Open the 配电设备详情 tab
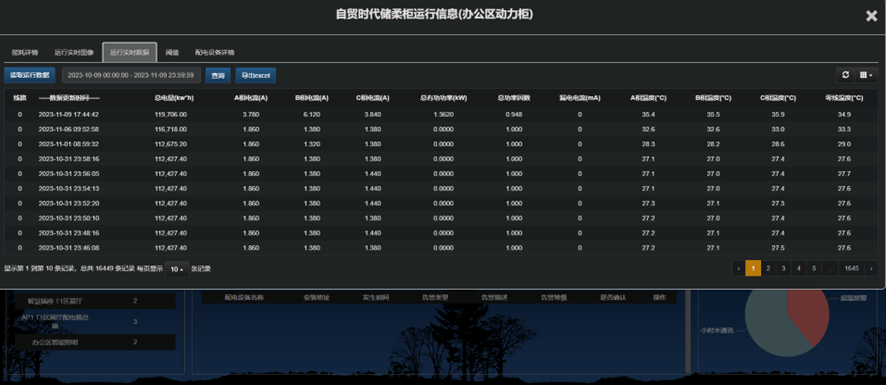The height and width of the screenshot is (385, 886). coord(215,52)
